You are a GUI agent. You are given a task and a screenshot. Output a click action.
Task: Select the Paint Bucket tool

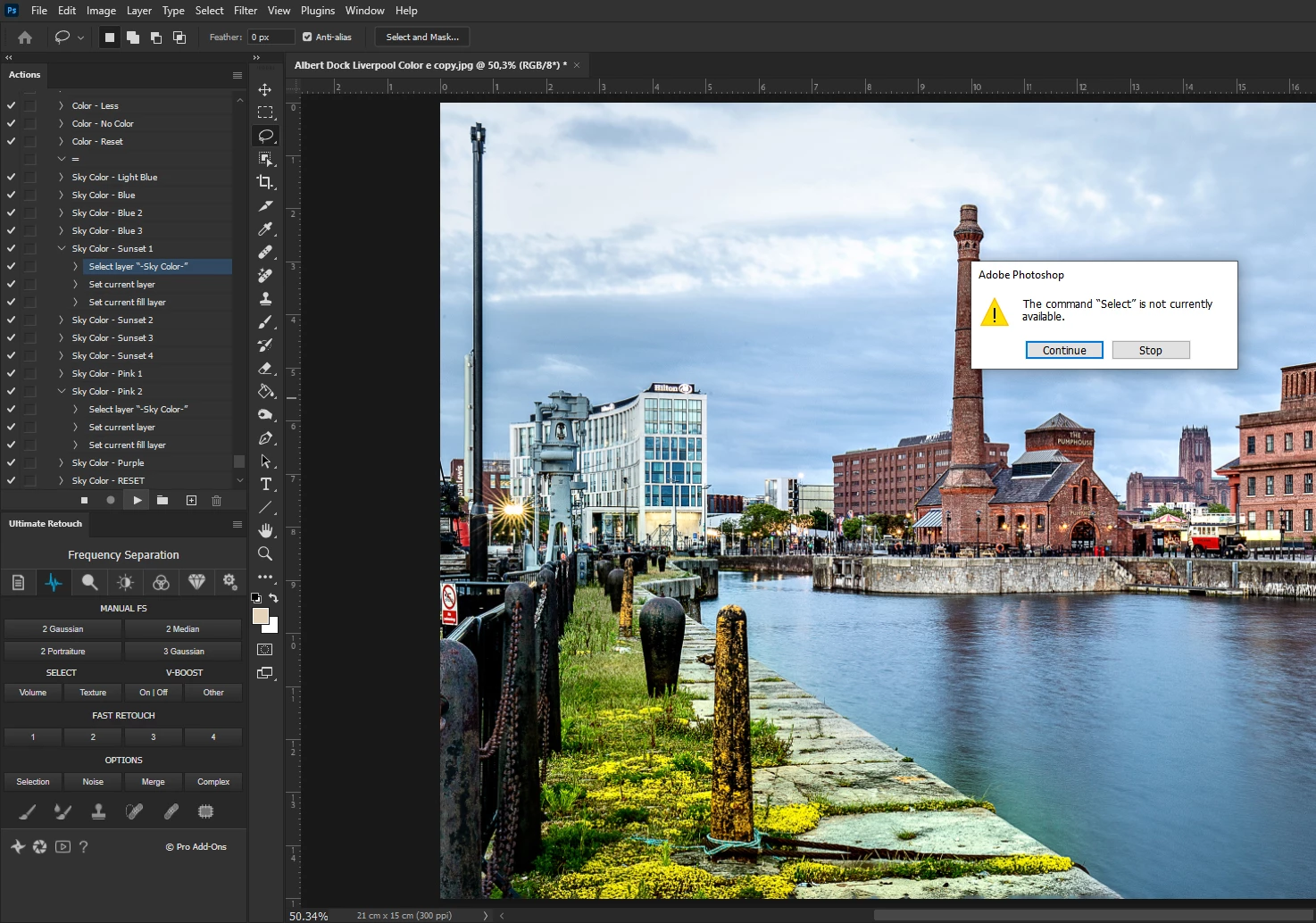coord(265,391)
